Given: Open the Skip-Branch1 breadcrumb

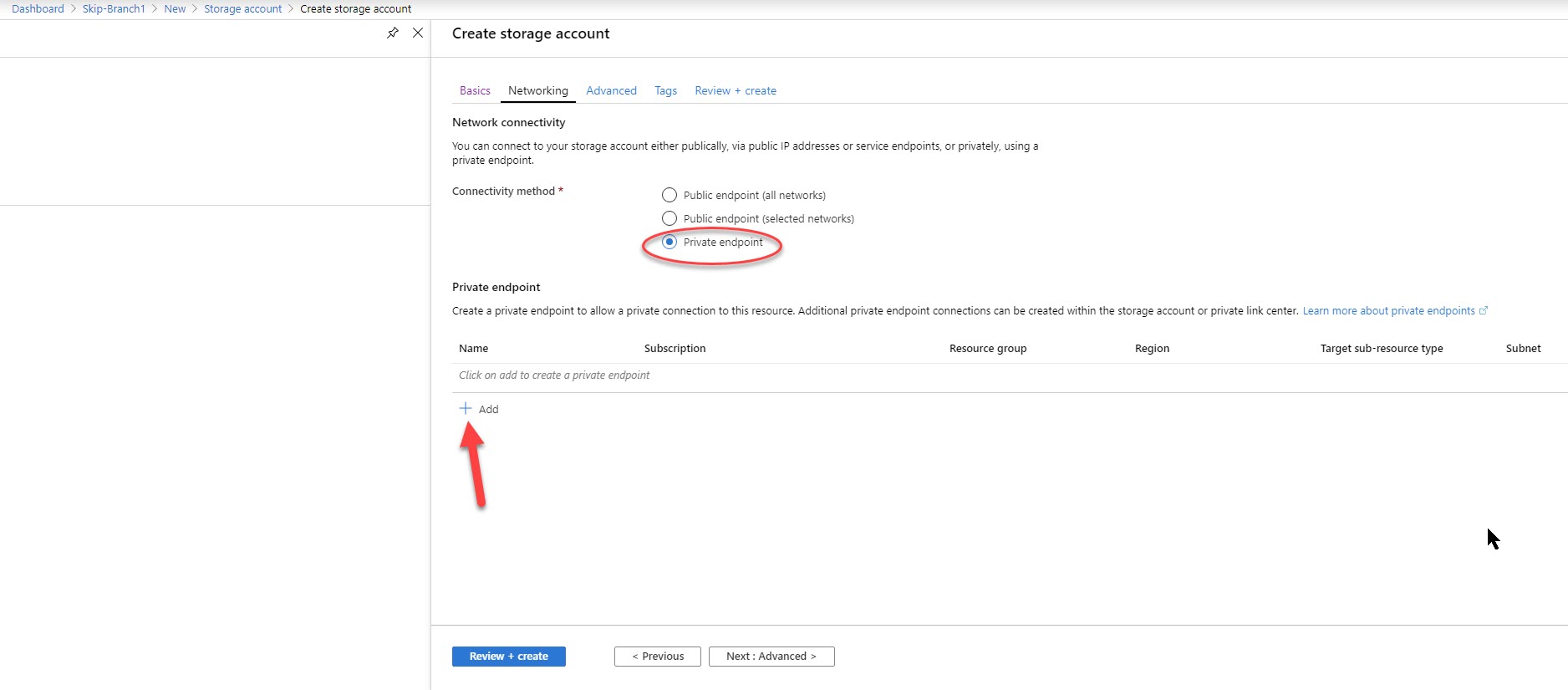Looking at the screenshot, I should pyautogui.click(x=114, y=8).
